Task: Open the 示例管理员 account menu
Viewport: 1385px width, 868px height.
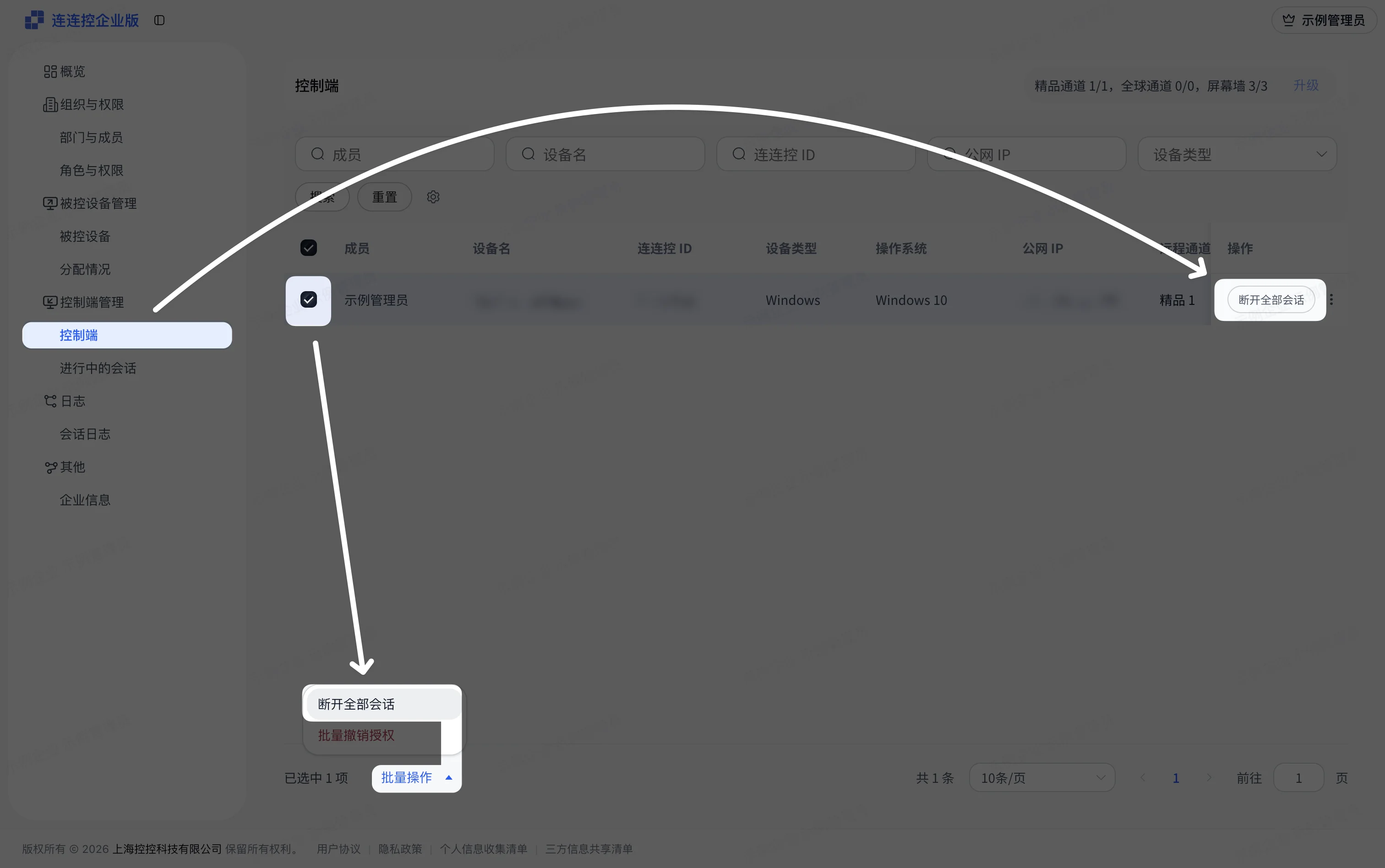Action: (x=1324, y=20)
